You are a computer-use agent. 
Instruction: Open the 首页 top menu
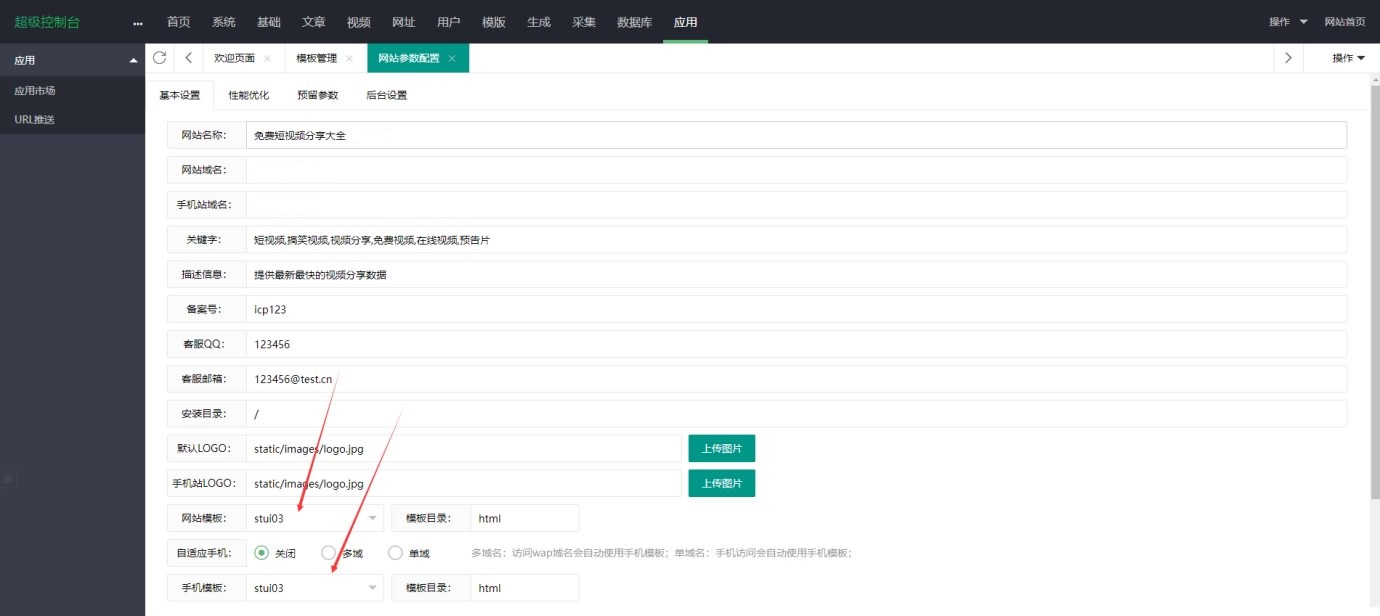[x=178, y=22]
